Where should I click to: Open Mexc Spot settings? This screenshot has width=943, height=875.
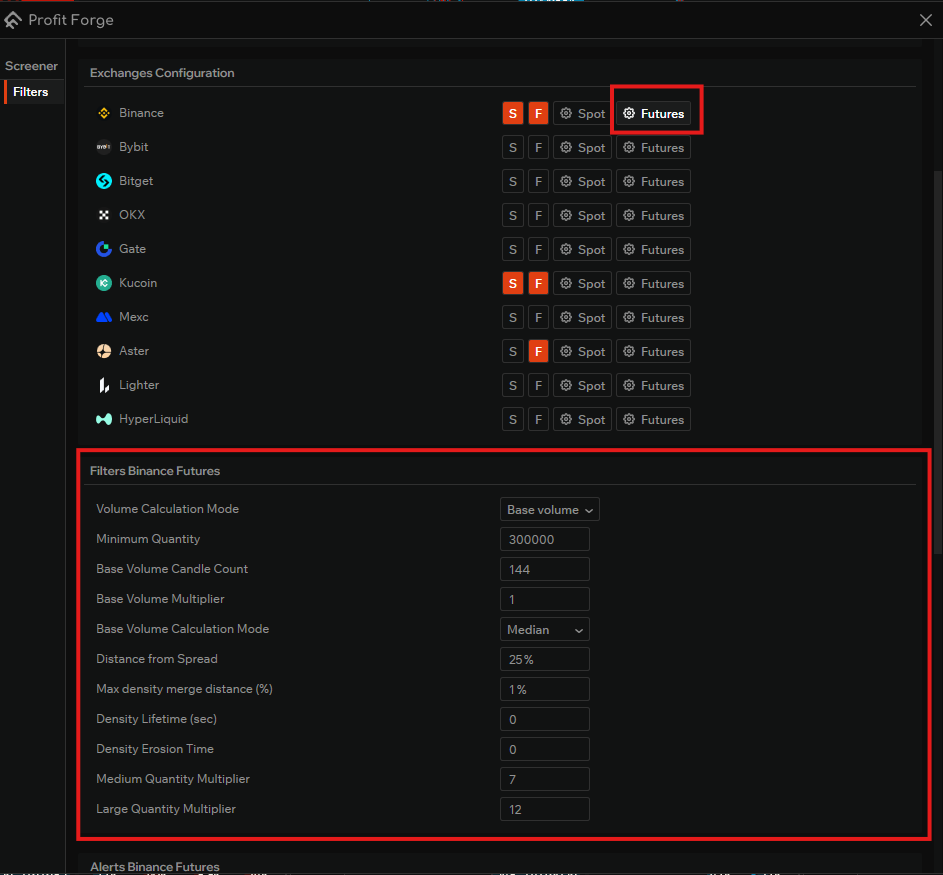(582, 318)
